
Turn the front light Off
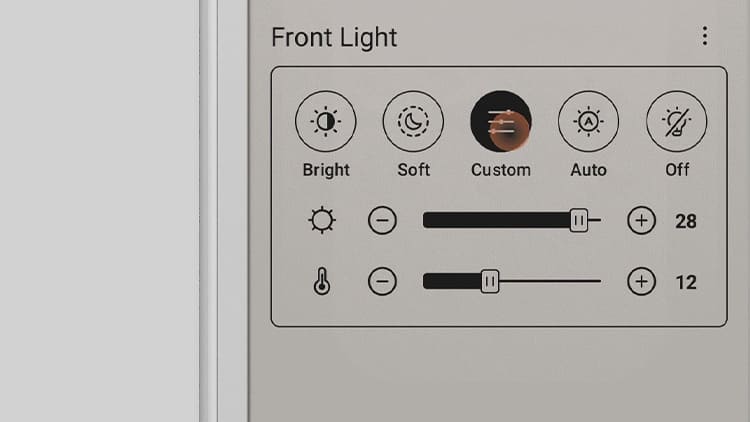coord(677,122)
